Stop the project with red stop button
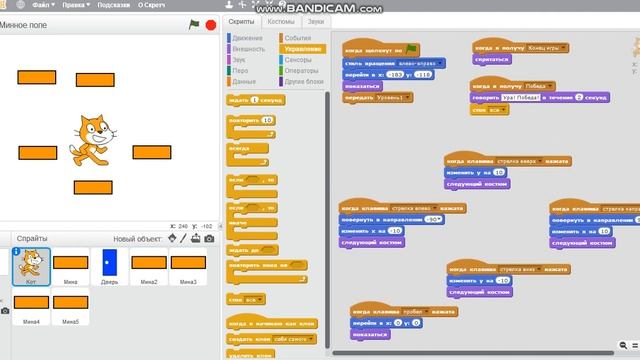Image resolution: width=640 pixels, height=360 pixels. point(211,25)
